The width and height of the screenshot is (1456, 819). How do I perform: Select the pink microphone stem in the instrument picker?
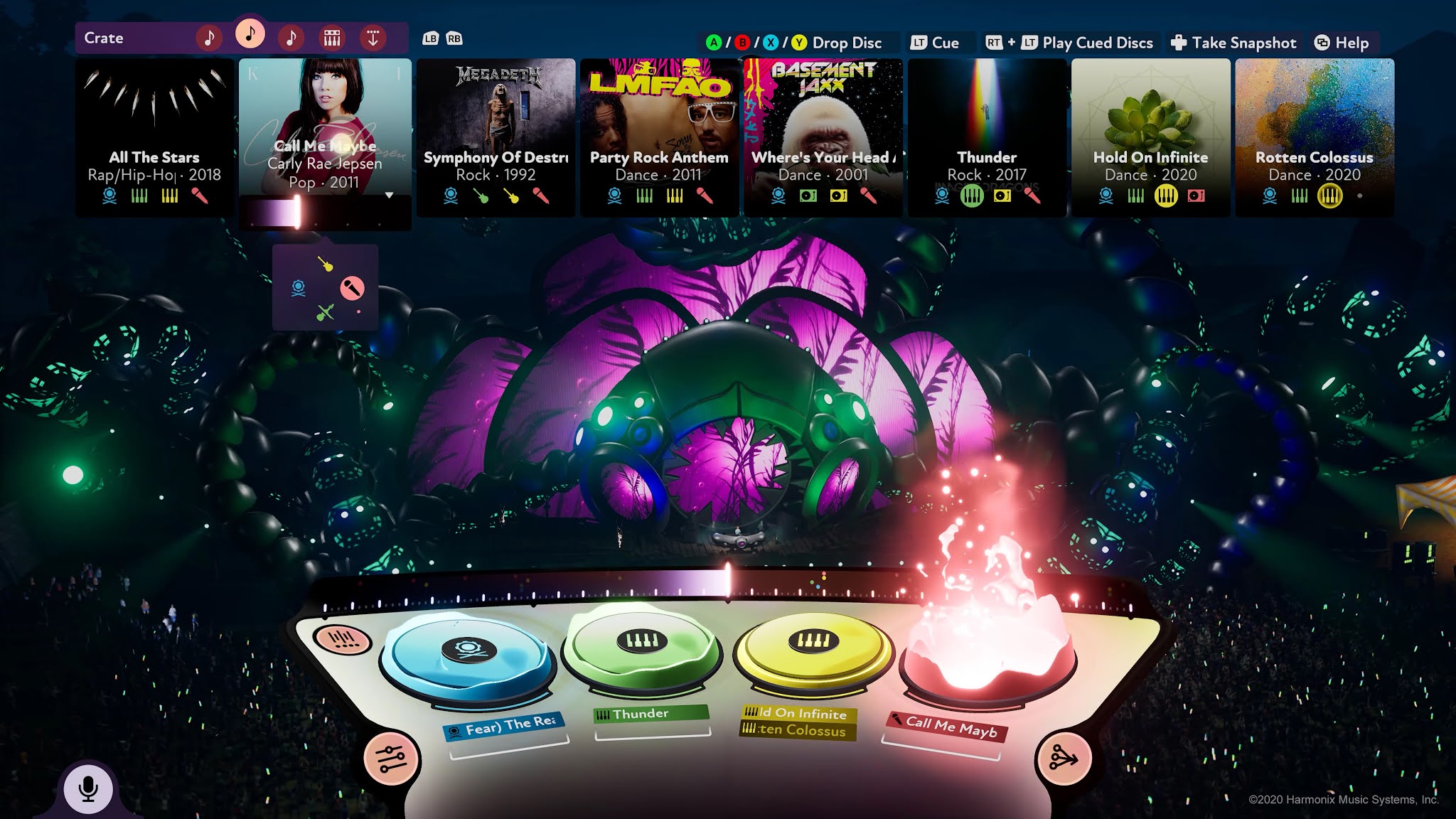(352, 287)
